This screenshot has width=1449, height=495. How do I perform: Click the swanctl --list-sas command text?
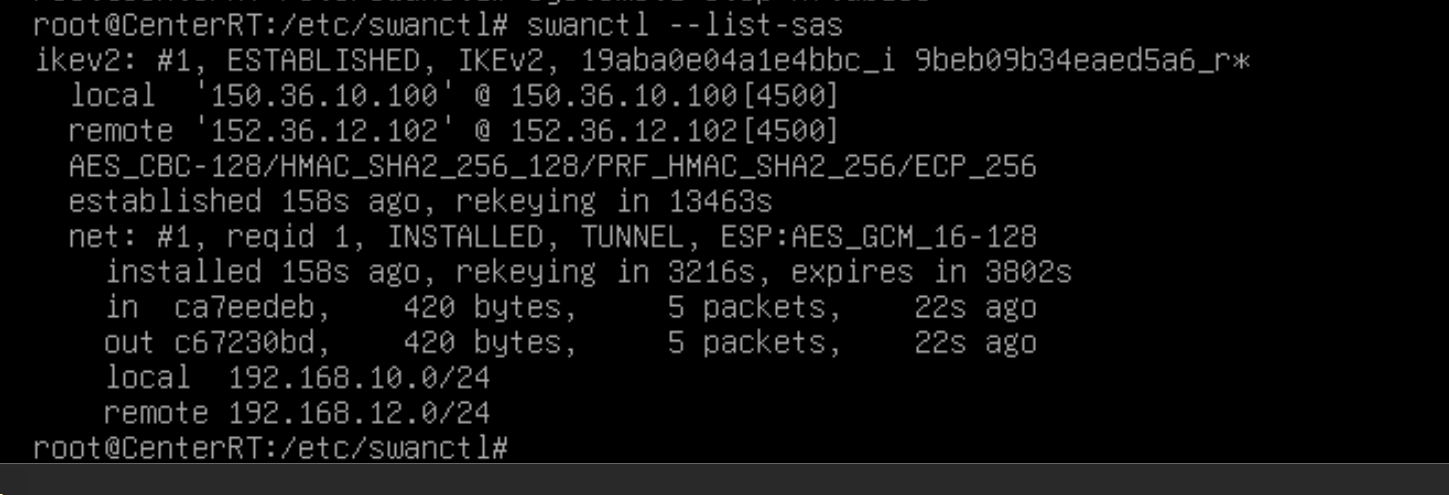pos(684,25)
